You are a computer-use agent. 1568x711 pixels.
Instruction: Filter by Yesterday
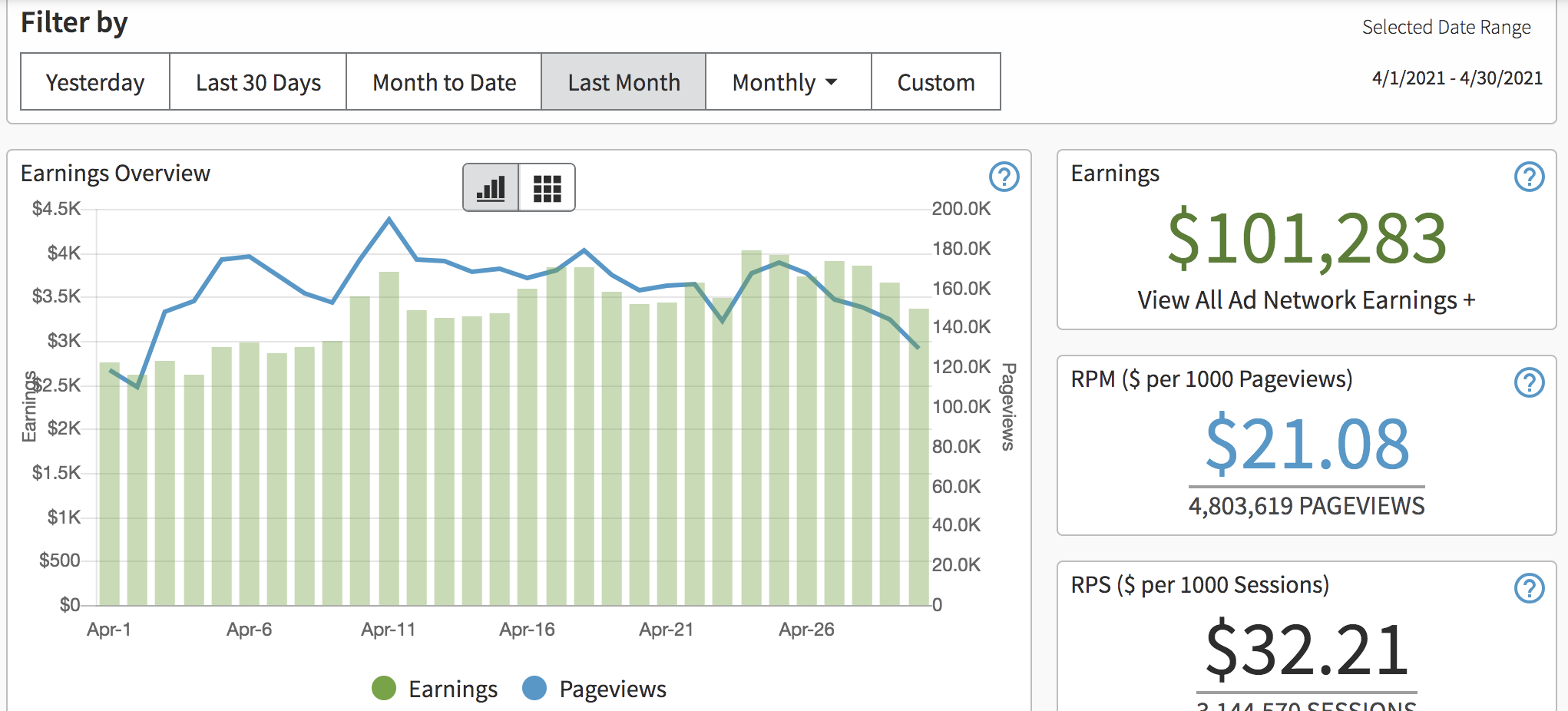[95, 82]
